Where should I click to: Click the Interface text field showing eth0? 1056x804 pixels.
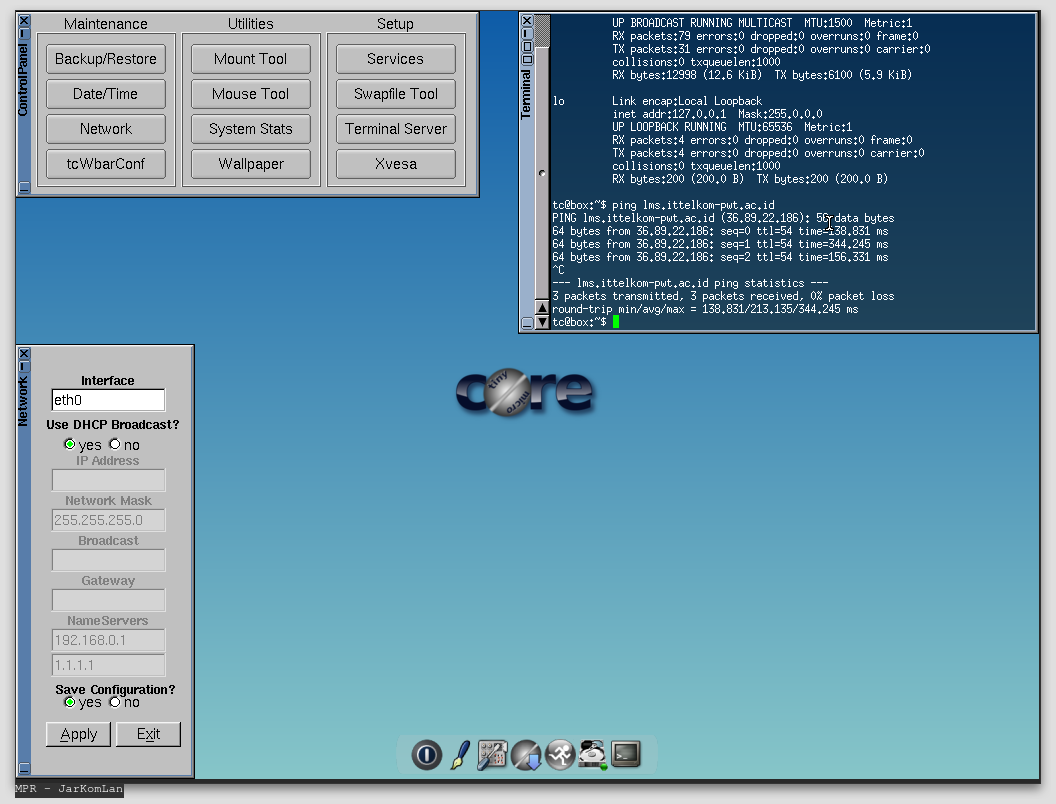(108, 400)
